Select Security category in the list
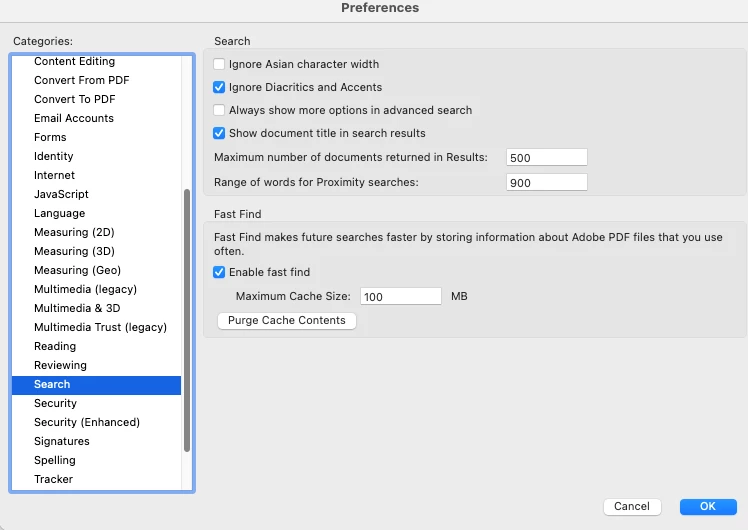748x530 pixels. 56,404
